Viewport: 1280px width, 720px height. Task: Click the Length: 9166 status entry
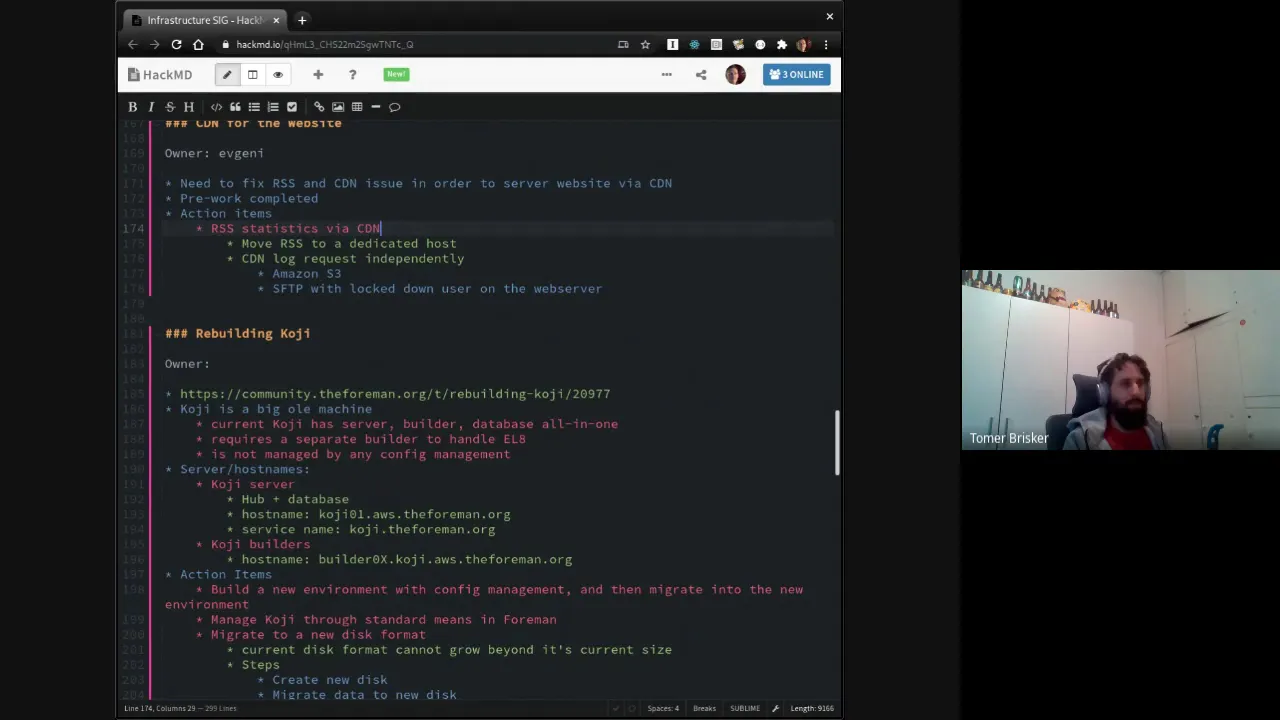click(811, 708)
